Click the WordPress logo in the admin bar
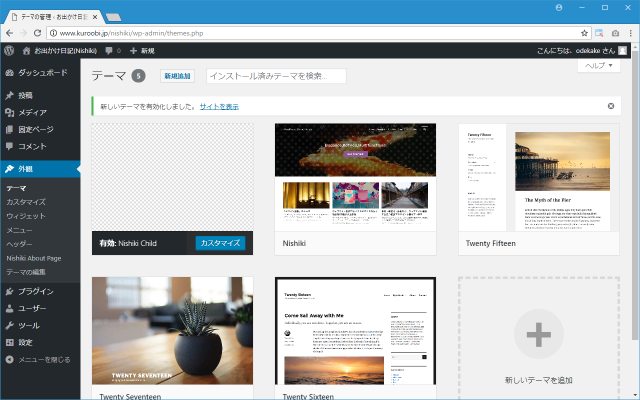This screenshot has height=400, width=640. (9, 51)
